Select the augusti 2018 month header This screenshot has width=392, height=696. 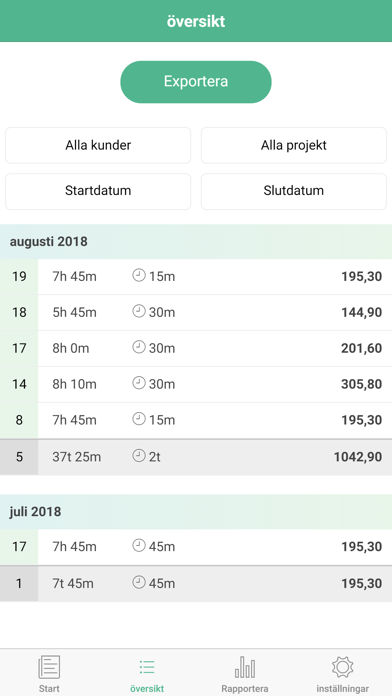(x=196, y=241)
